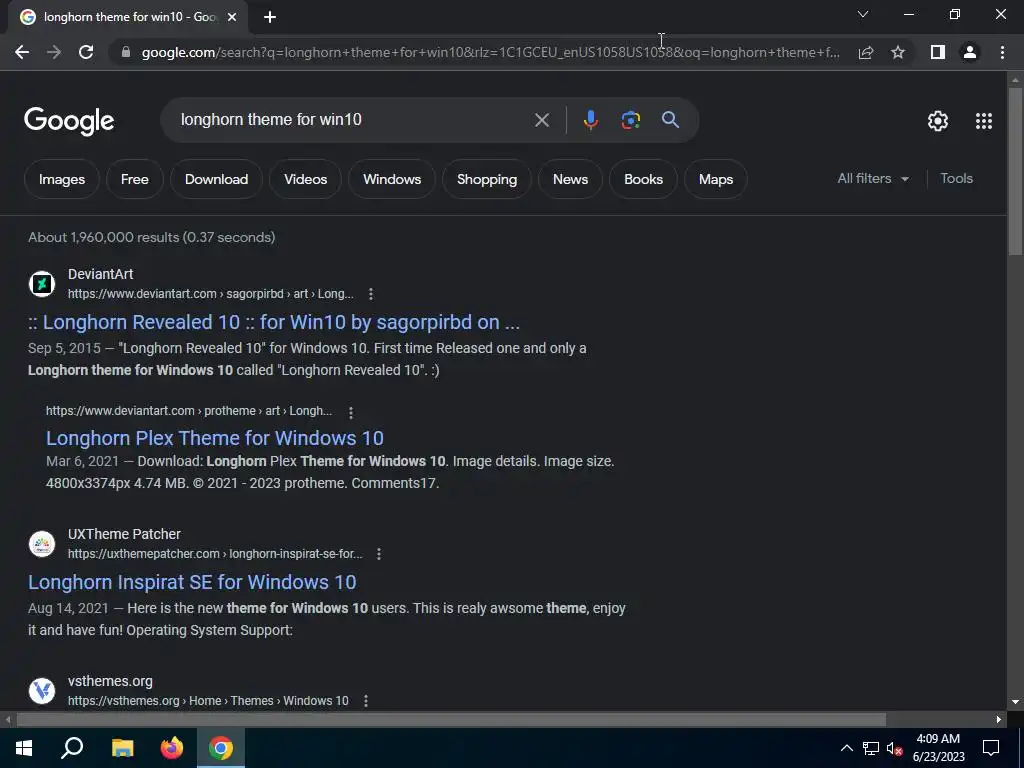Screen dimensions: 1024x768
Task: Click the scroll-down arrow
Action: (x=1015, y=702)
